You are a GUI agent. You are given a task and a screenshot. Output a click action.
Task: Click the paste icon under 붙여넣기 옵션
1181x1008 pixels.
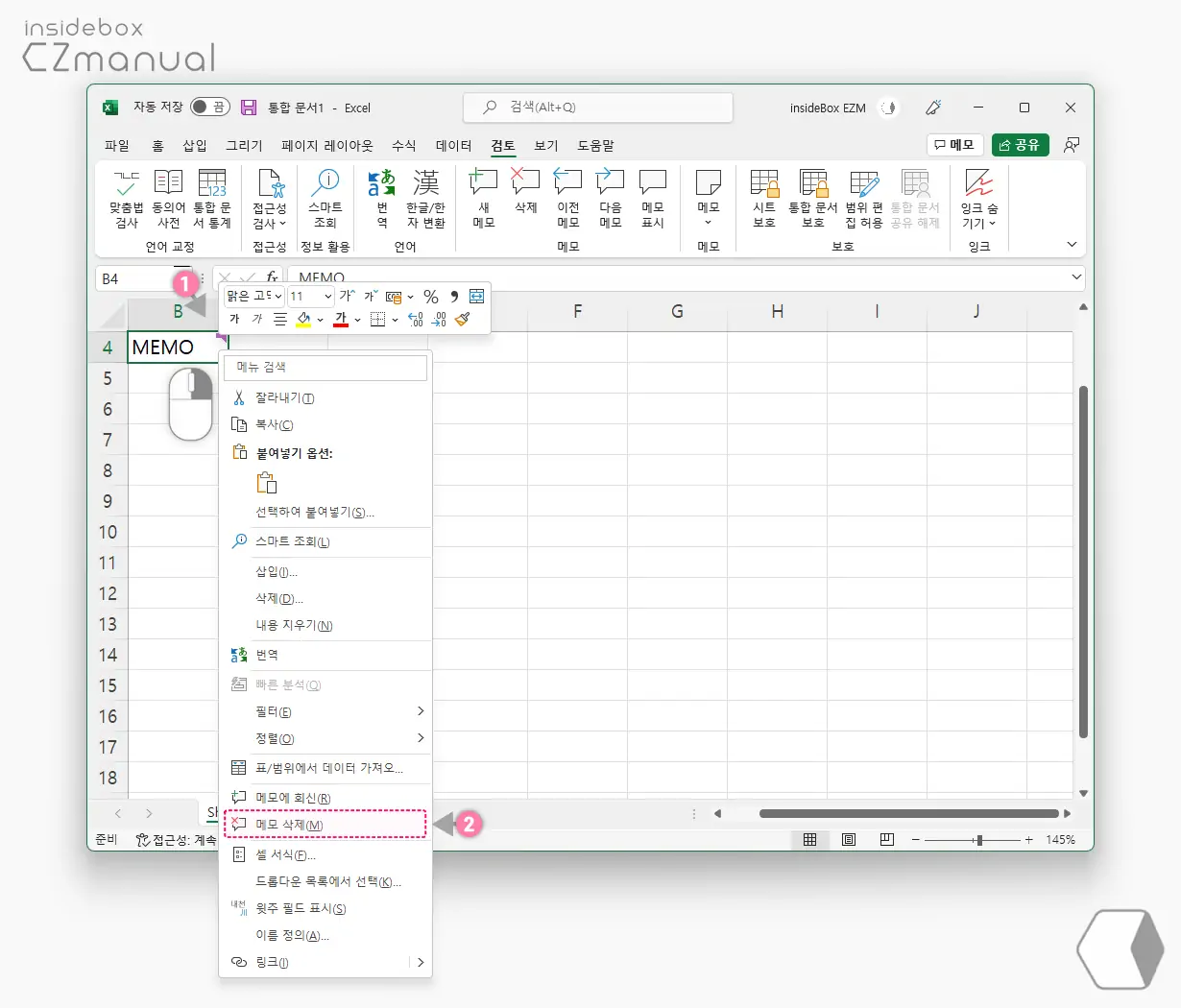coord(267,483)
